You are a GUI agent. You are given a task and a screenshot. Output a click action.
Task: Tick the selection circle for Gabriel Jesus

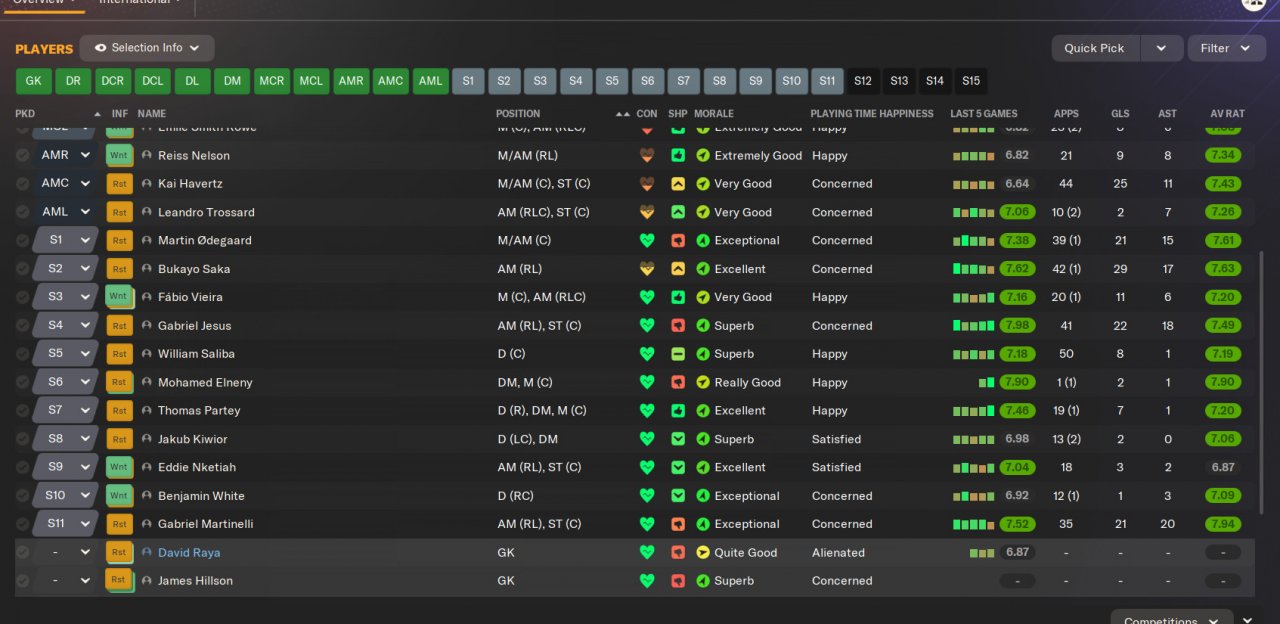pyautogui.click(x=23, y=326)
